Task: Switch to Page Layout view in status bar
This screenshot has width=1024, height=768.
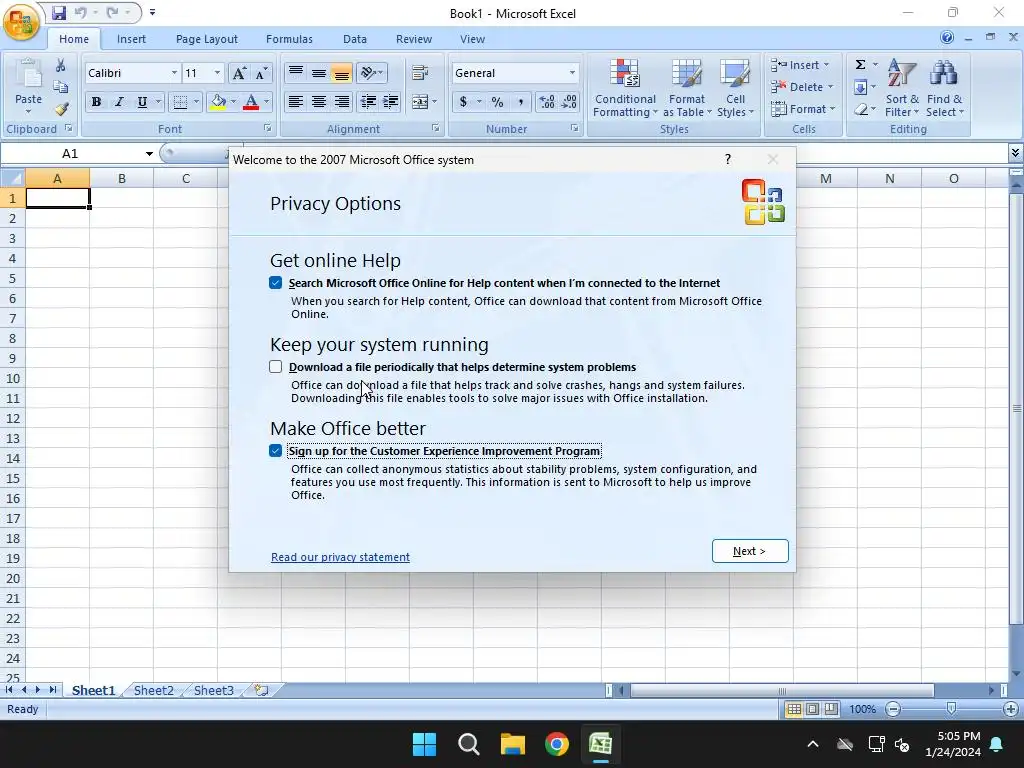Action: [x=812, y=709]
